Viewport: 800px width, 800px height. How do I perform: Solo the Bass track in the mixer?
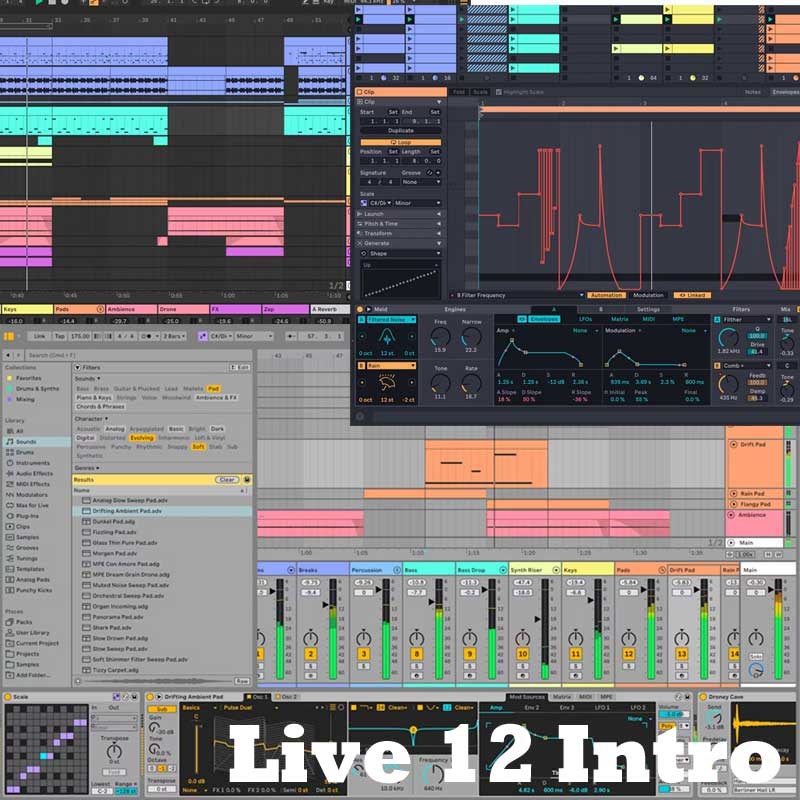point(419,665)
